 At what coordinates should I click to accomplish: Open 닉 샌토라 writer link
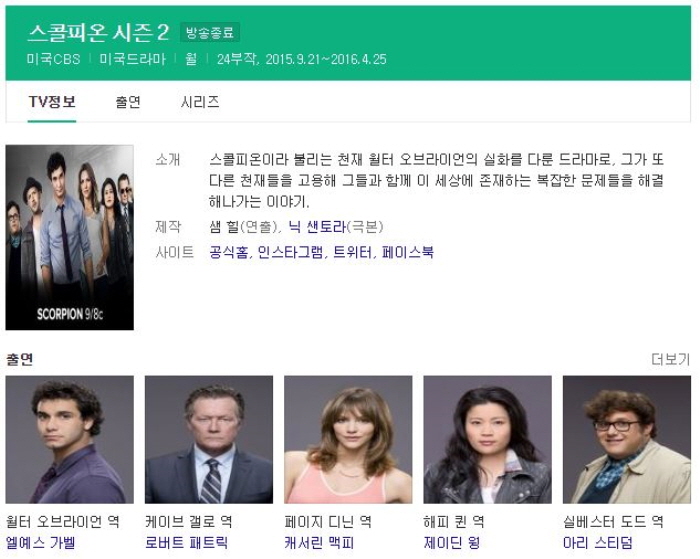coord(317,227)
